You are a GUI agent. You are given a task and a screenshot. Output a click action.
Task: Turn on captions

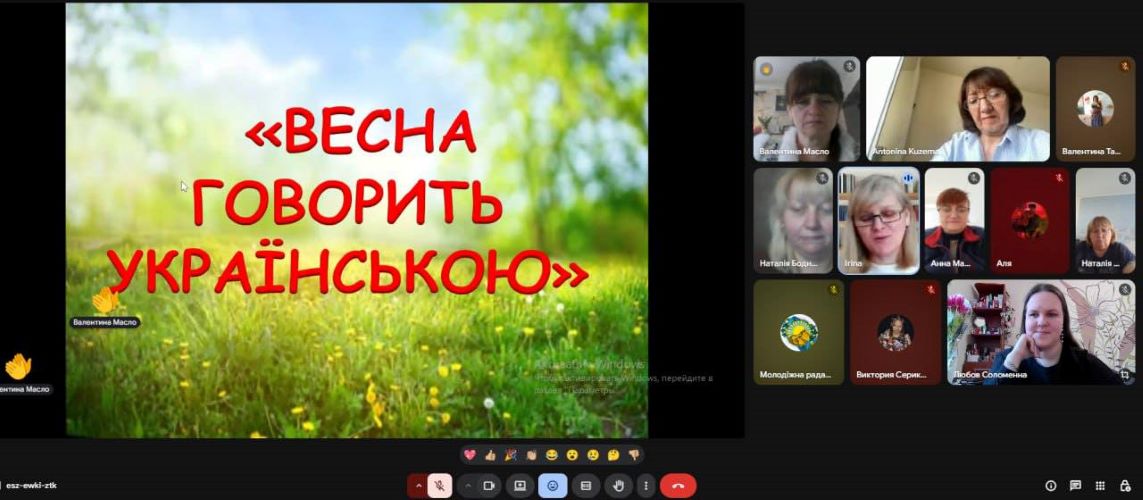[586, 486]
